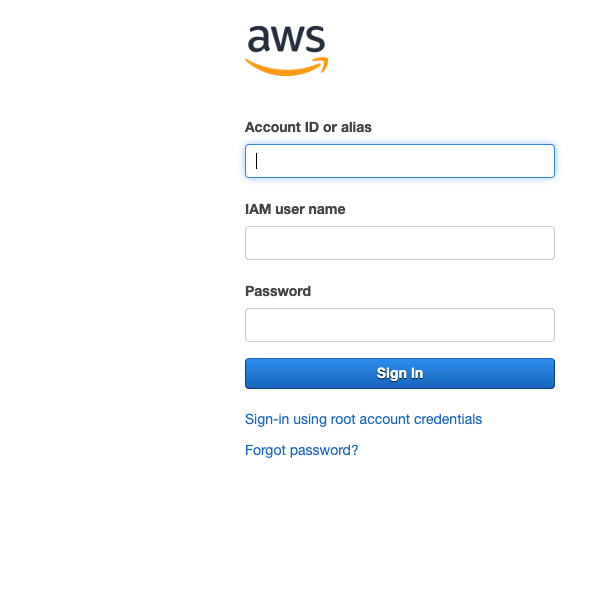This screenshot has height=601, width=613.
Task: Start password recovery via Forgot password?
Action: 301,450
